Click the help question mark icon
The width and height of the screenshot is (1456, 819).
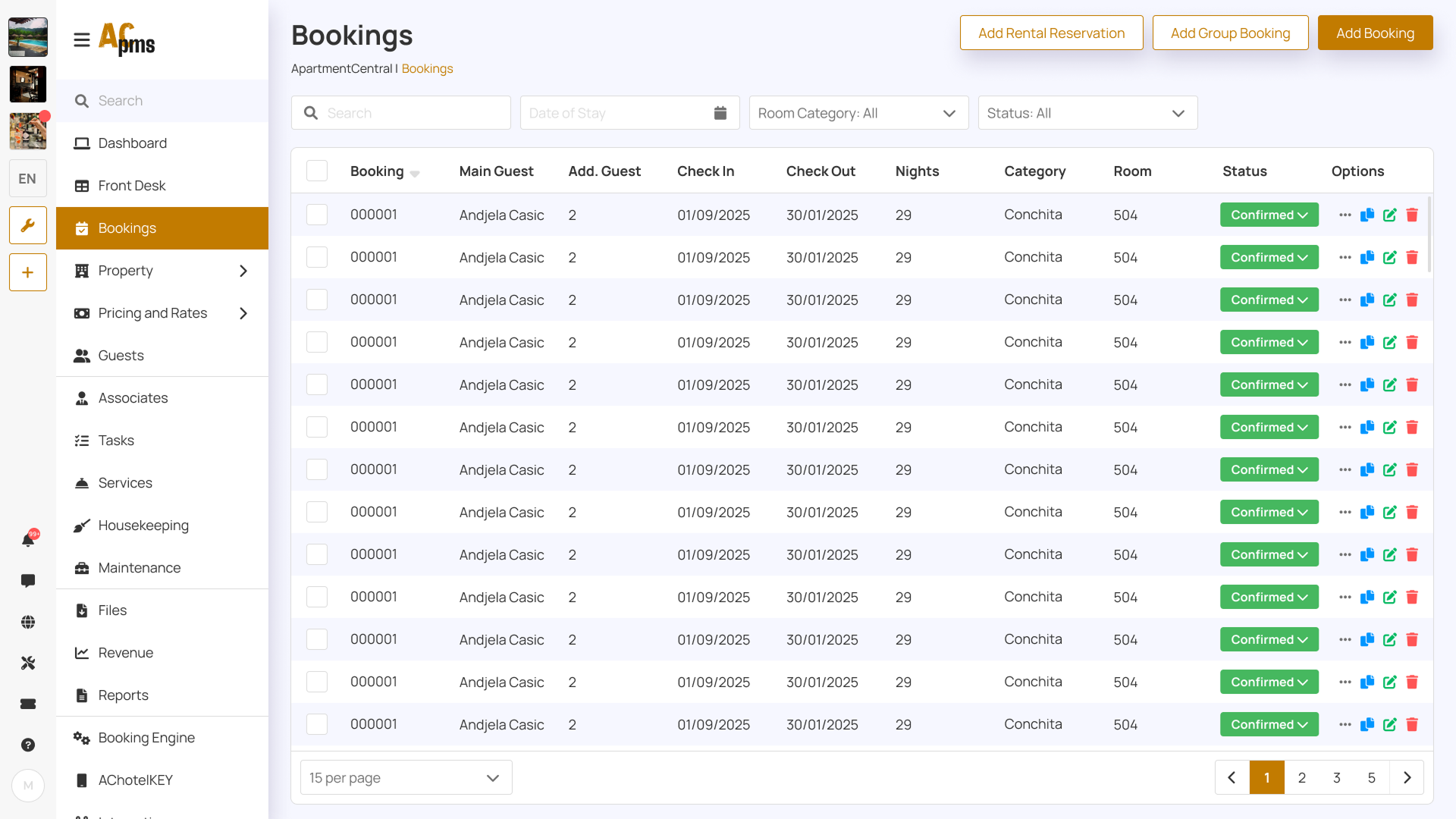pos(28,745)
